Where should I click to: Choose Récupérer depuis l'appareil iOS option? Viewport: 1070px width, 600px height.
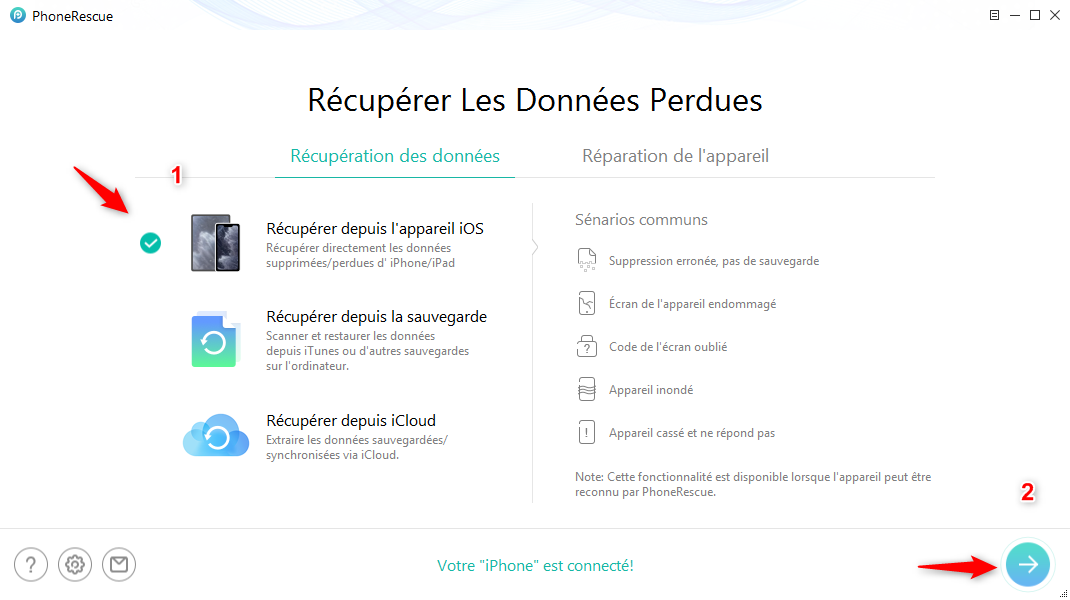point(374,229)
